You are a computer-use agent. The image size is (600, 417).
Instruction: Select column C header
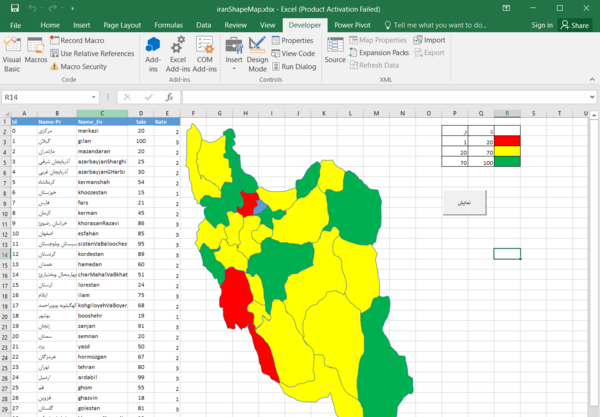point(102,113)
